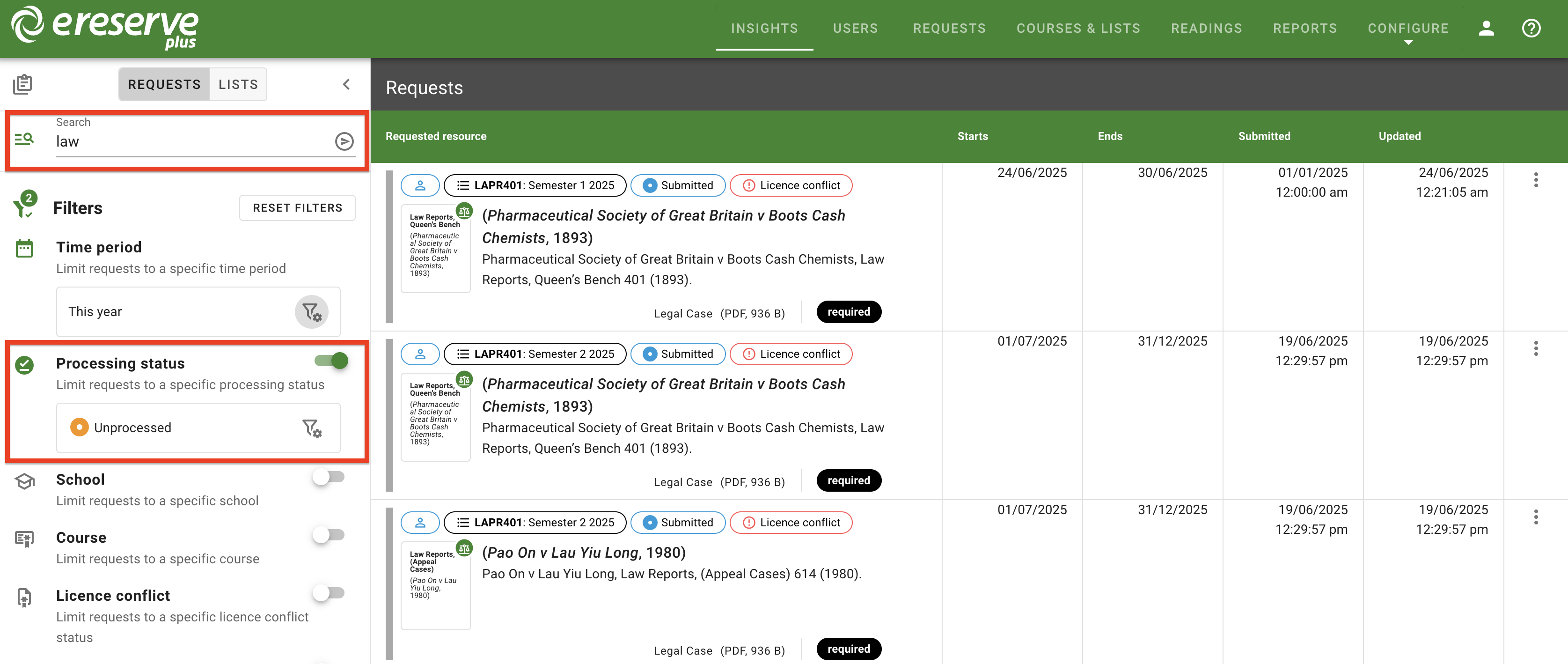Open the CONFIGURE dropdown menu

[1408, 28]
